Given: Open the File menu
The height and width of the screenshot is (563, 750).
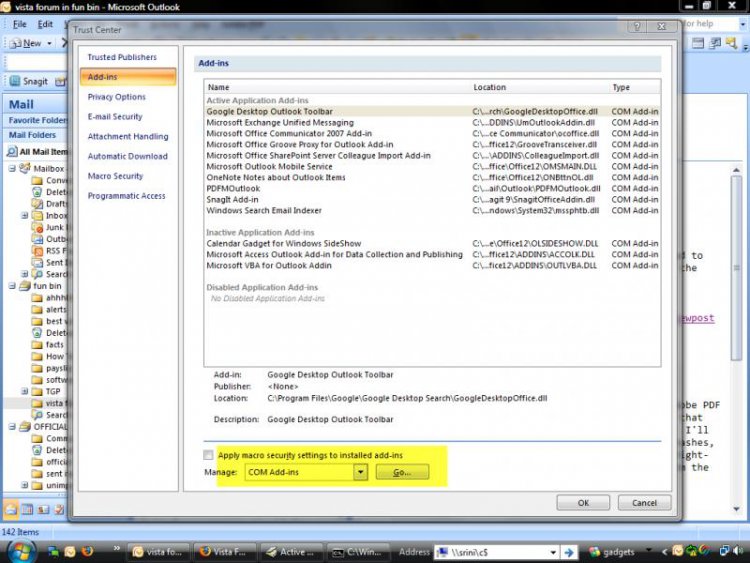Looking at the screenshot, I should click(20, 24).
